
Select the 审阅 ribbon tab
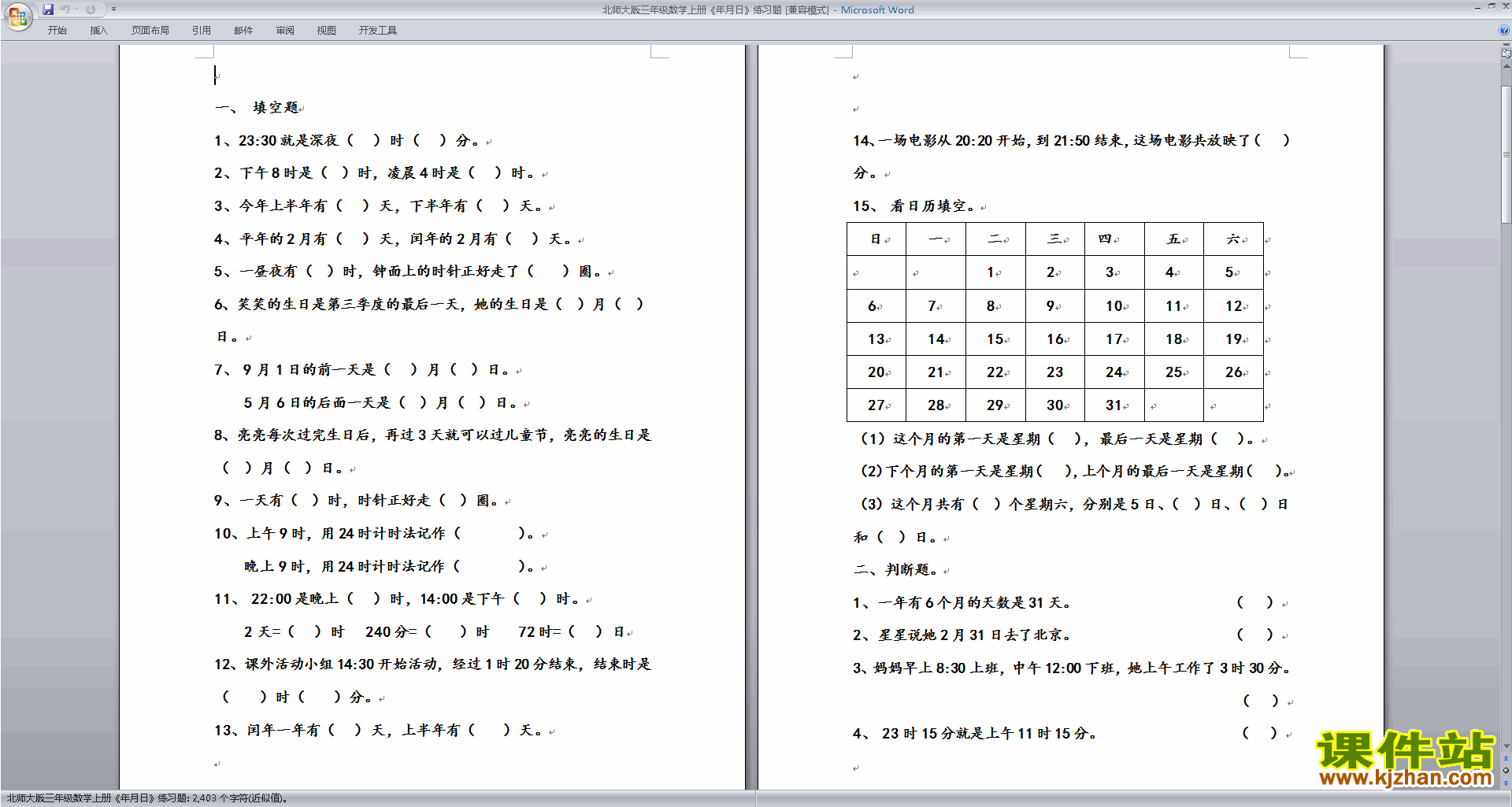pyautogui.click(x=285, y=31)
